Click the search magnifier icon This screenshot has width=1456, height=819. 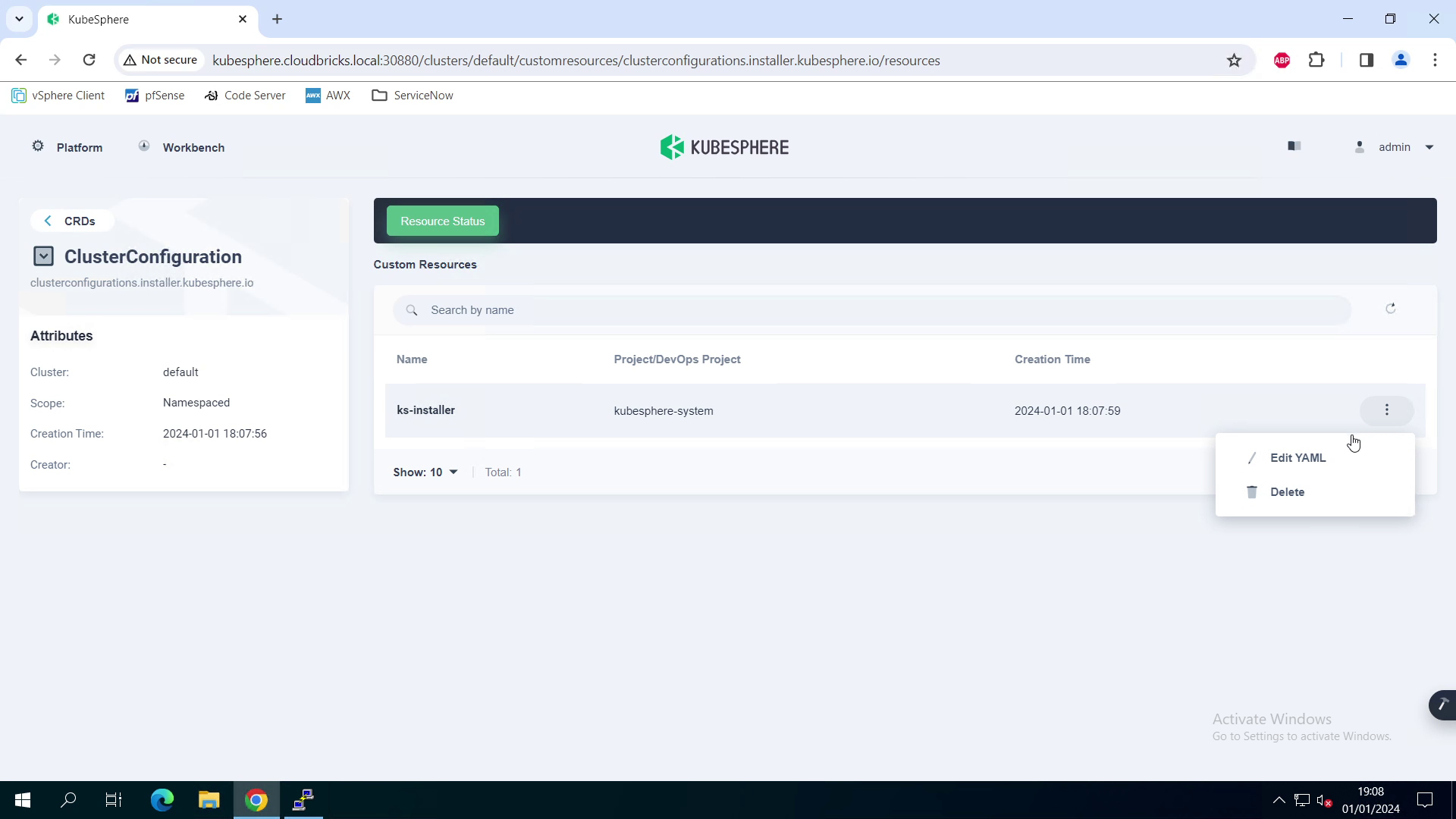(412, 310)
